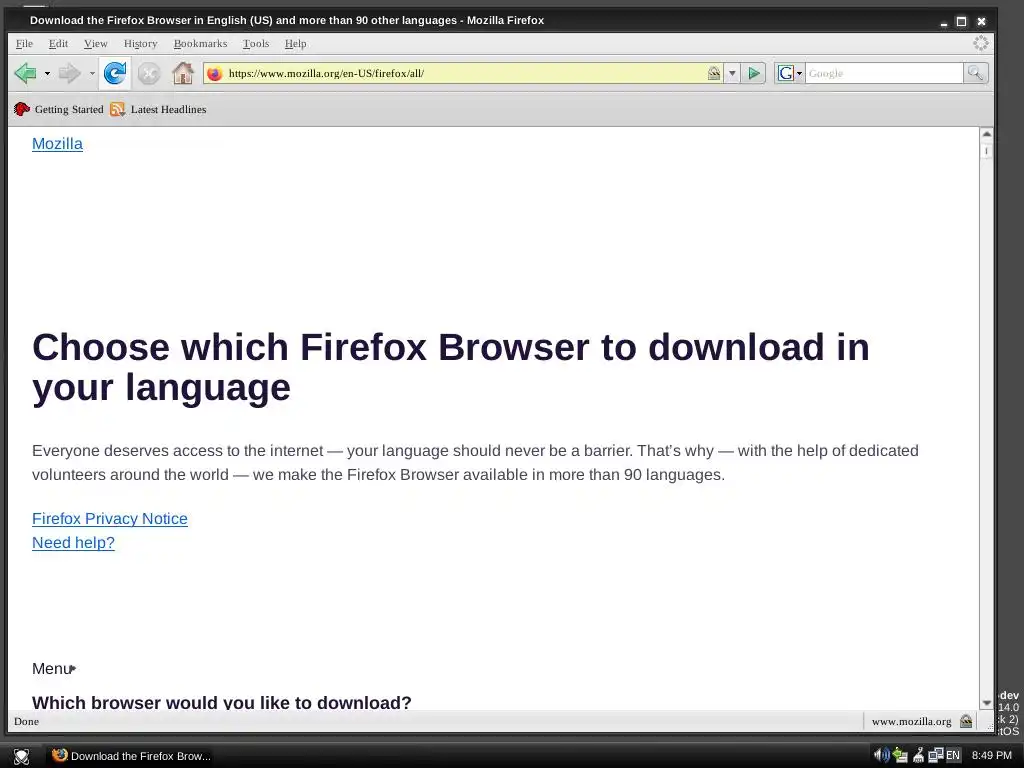
Task: Open the View menu
Action: point(95,44)
